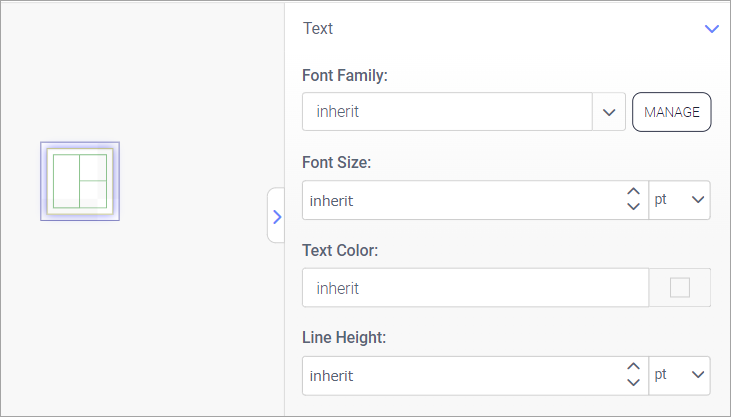Decrease Font Size with down arrow

coord(632,207)
